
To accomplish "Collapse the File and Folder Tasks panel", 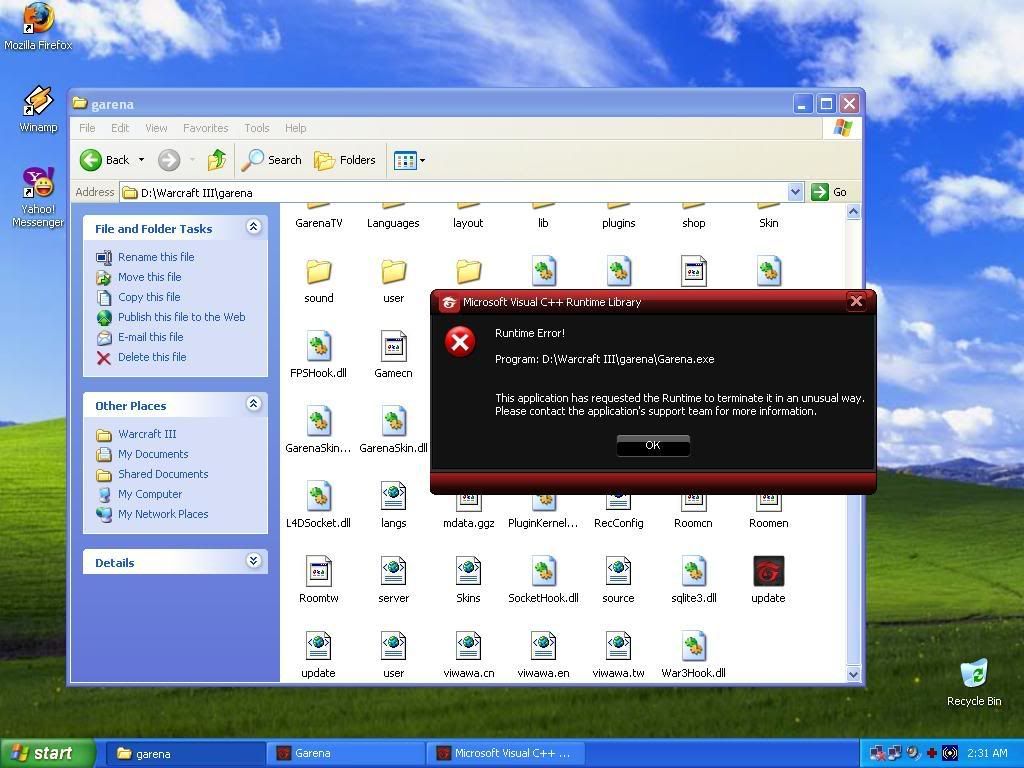I will coord(253,228).
